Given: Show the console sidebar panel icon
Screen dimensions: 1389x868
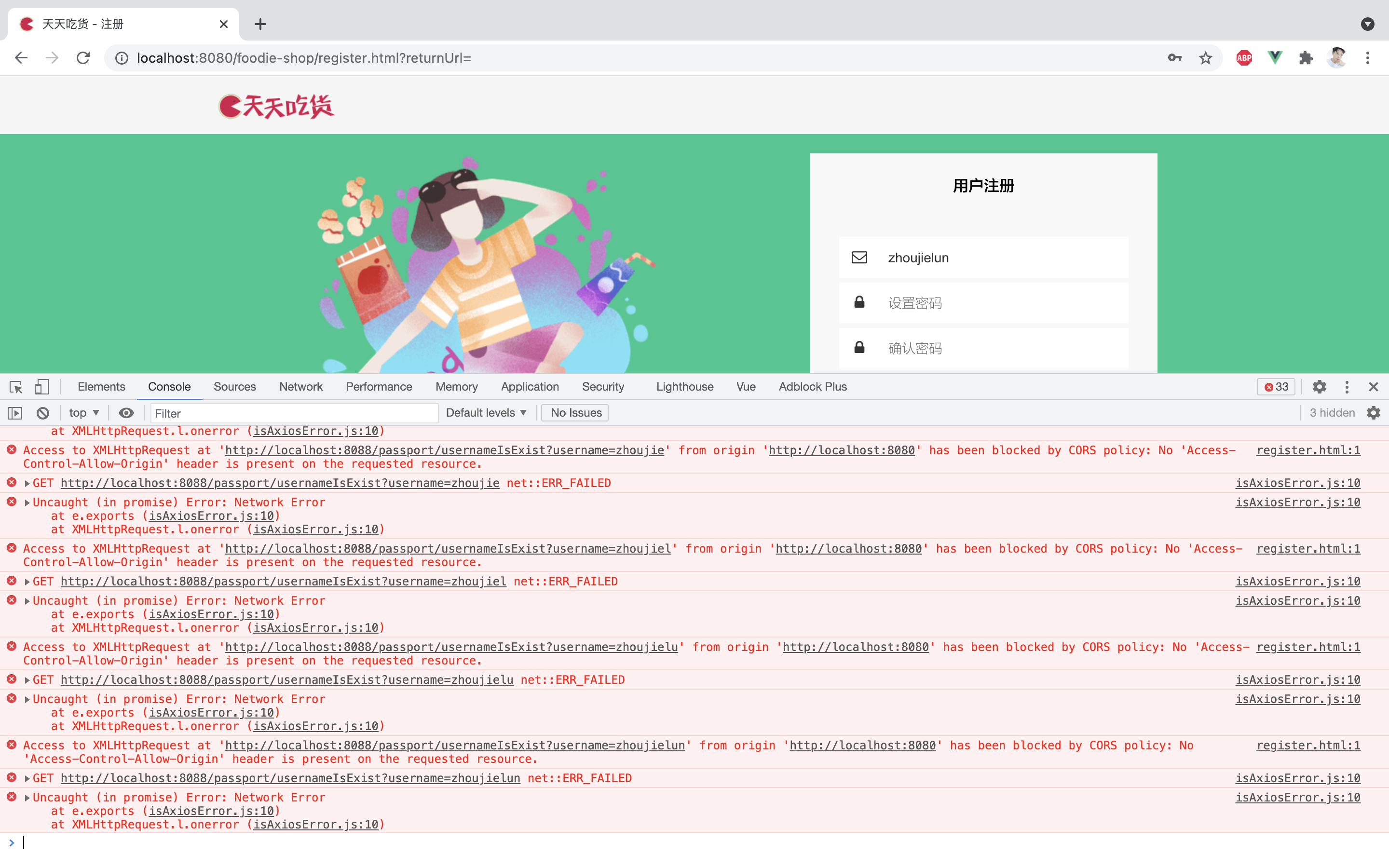Looking at the screenshot, I should click(15, 413).
